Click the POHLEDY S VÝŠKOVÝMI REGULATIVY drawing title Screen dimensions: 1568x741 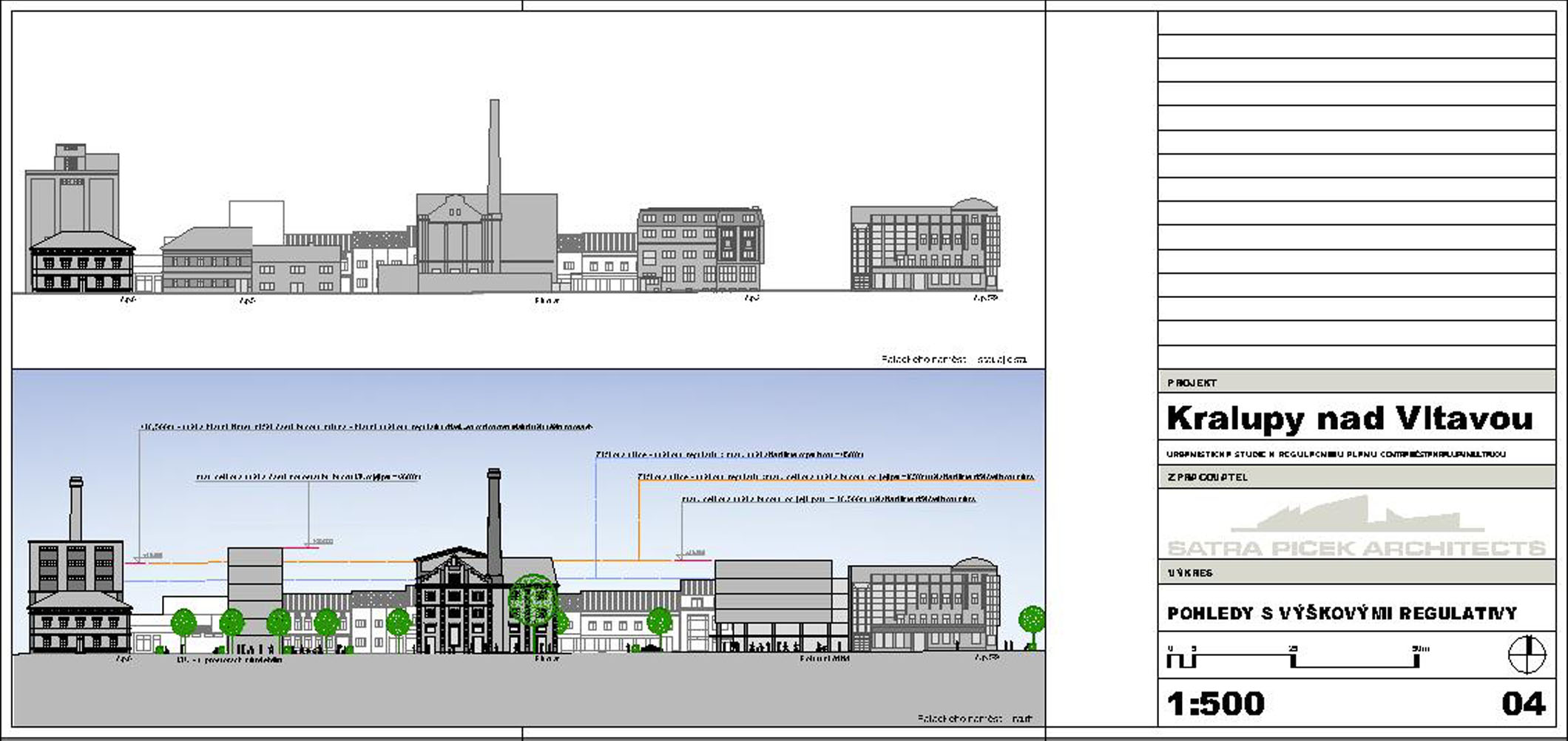(1342, 613)
